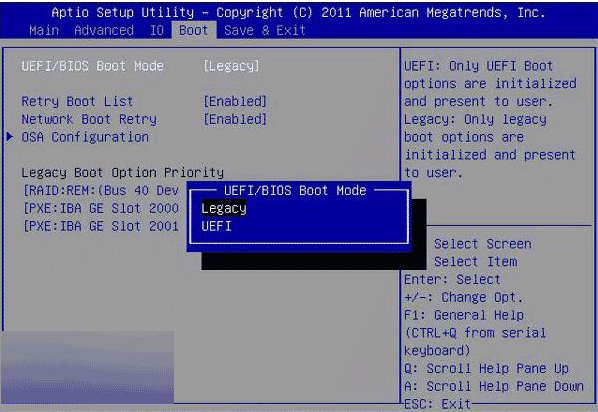Viewport: 598px width, 412px height.
Task: Select the RAID:REM boot option entry
Action: (101, 190)
